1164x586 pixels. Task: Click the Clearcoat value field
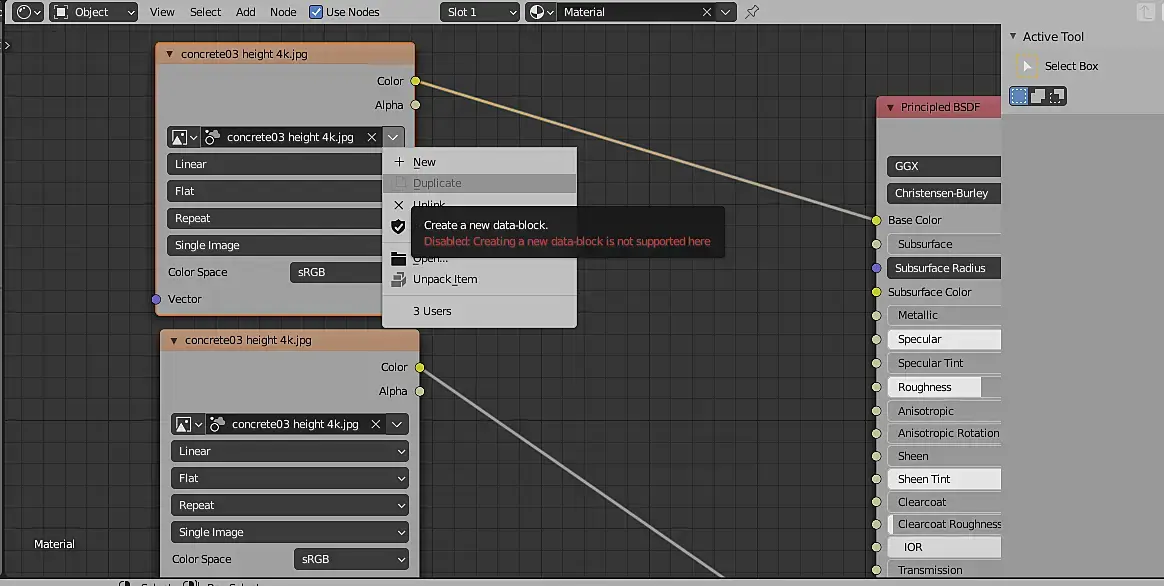click(944, 502)
